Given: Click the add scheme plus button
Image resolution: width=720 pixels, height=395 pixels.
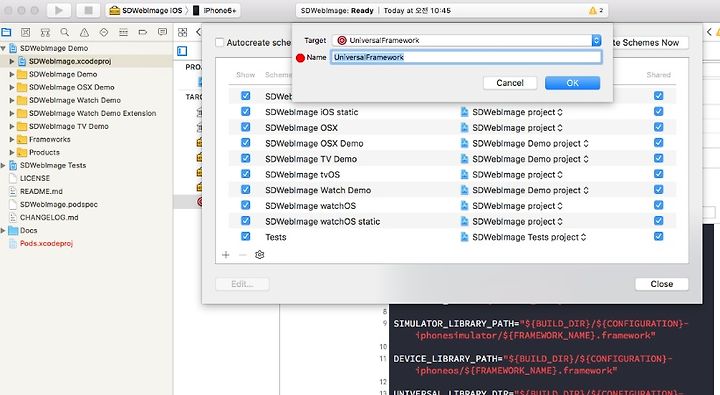Looking at the screenshot, I should (225, 254).
